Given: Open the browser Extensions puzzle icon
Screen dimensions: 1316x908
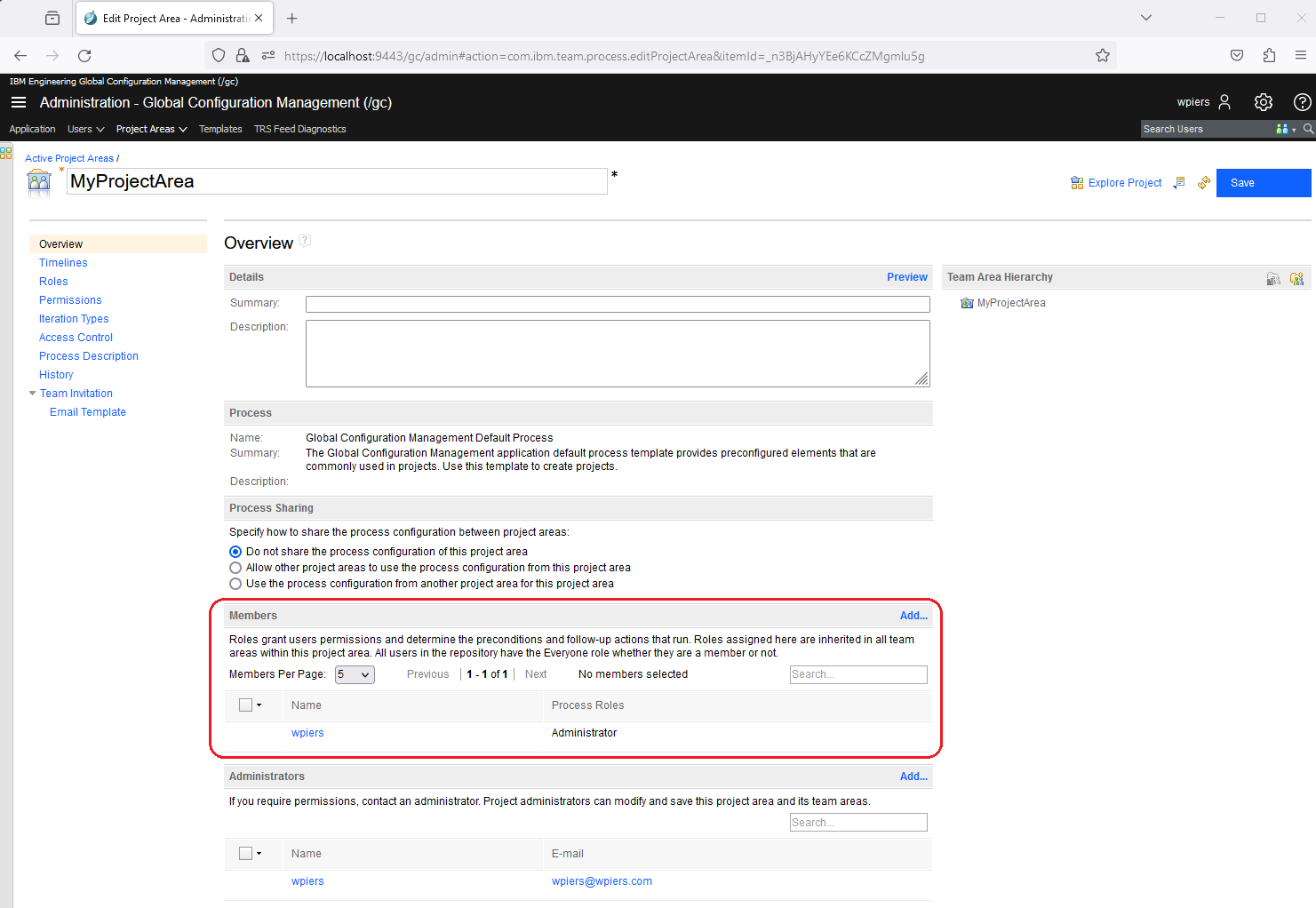Looking at the screenshot, I should coord(1269,55).
